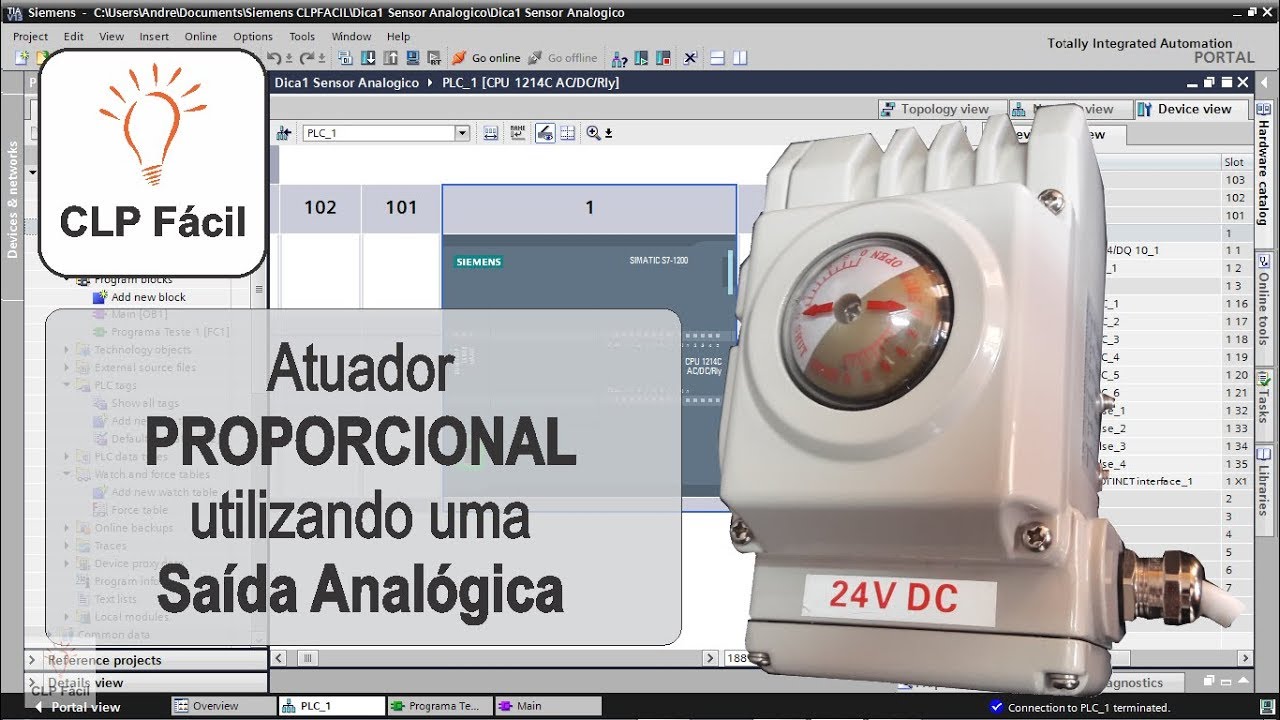Open the Project menu
Image resolution: width=1280 pixels, height=720 pixels.
(30, 36)
